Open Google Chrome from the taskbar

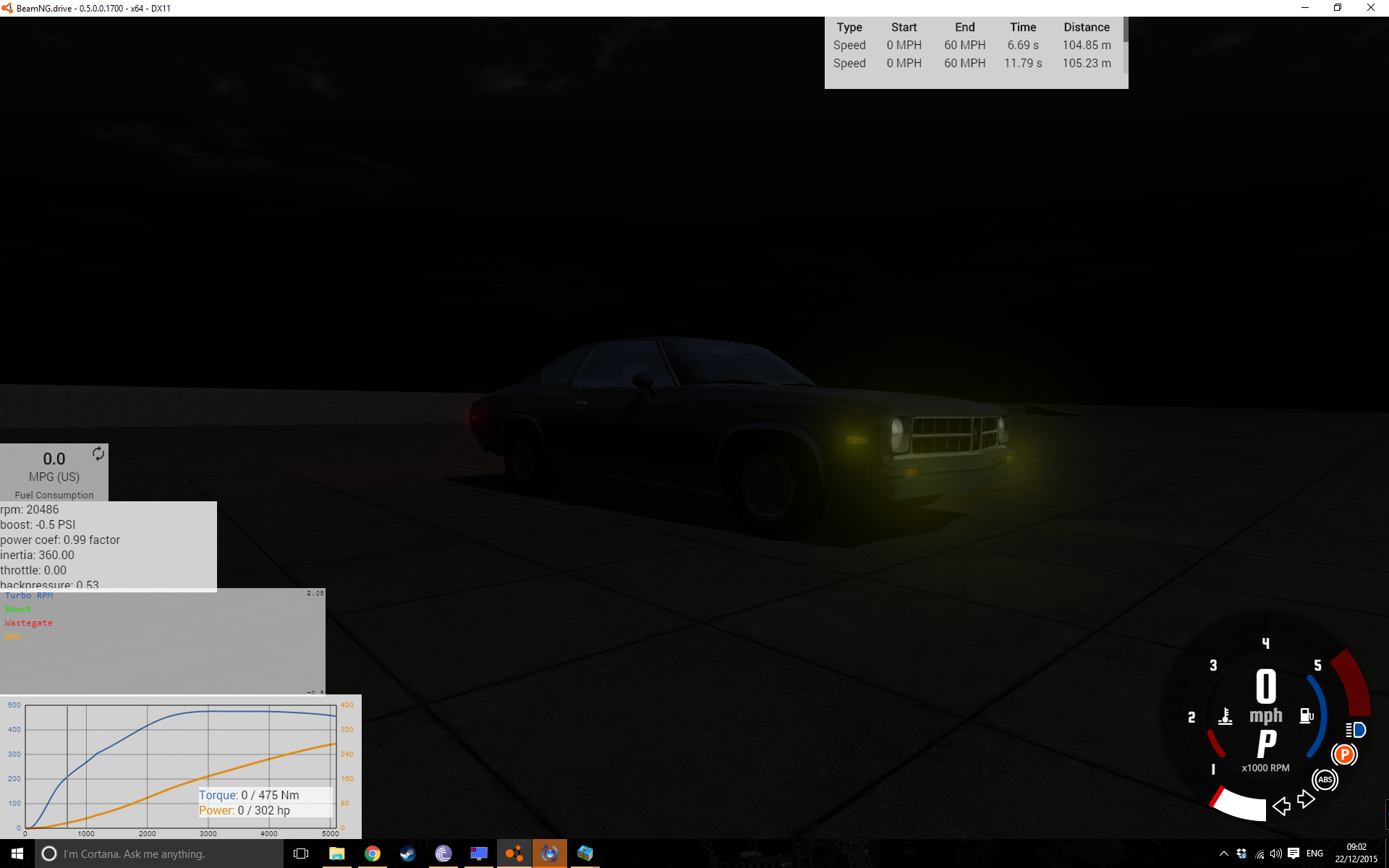click(x=372, y=854)
